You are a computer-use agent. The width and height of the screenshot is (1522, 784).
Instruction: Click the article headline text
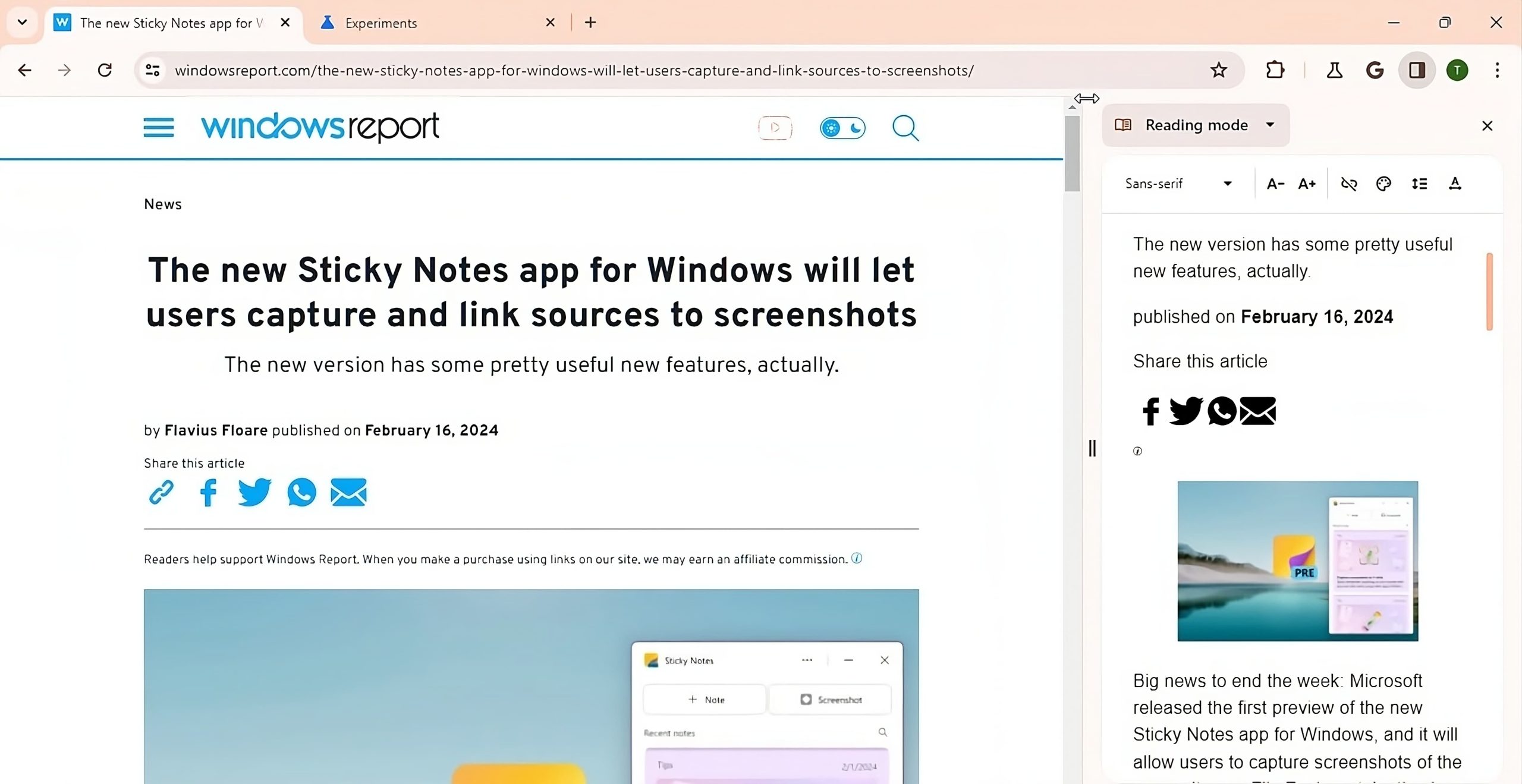[531, 292]
